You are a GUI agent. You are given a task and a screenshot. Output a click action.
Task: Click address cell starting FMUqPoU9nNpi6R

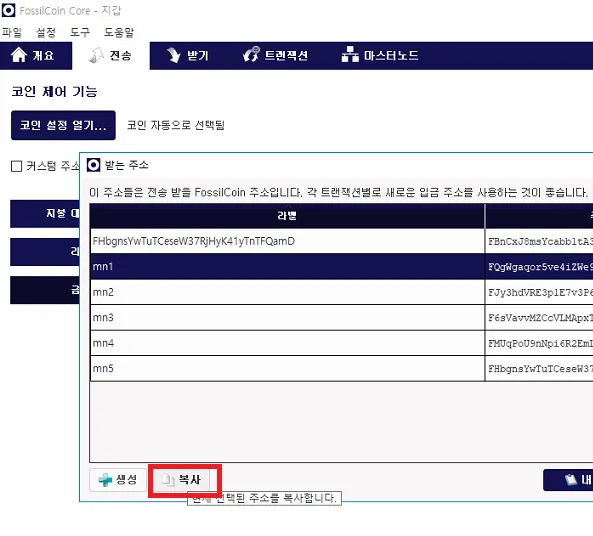(x=540, y=343)
